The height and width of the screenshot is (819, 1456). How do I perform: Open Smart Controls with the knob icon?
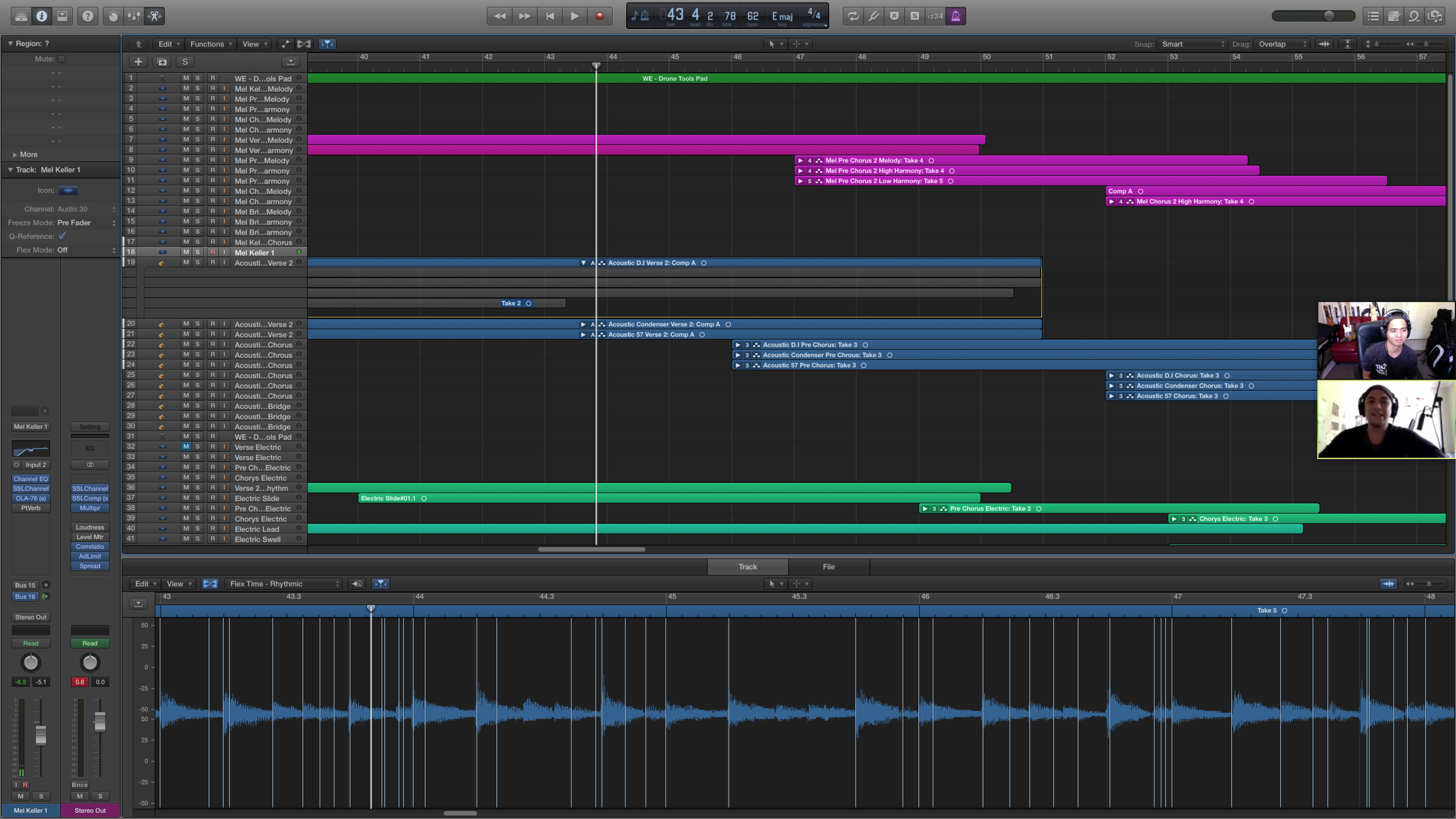(x=114, y=16)
